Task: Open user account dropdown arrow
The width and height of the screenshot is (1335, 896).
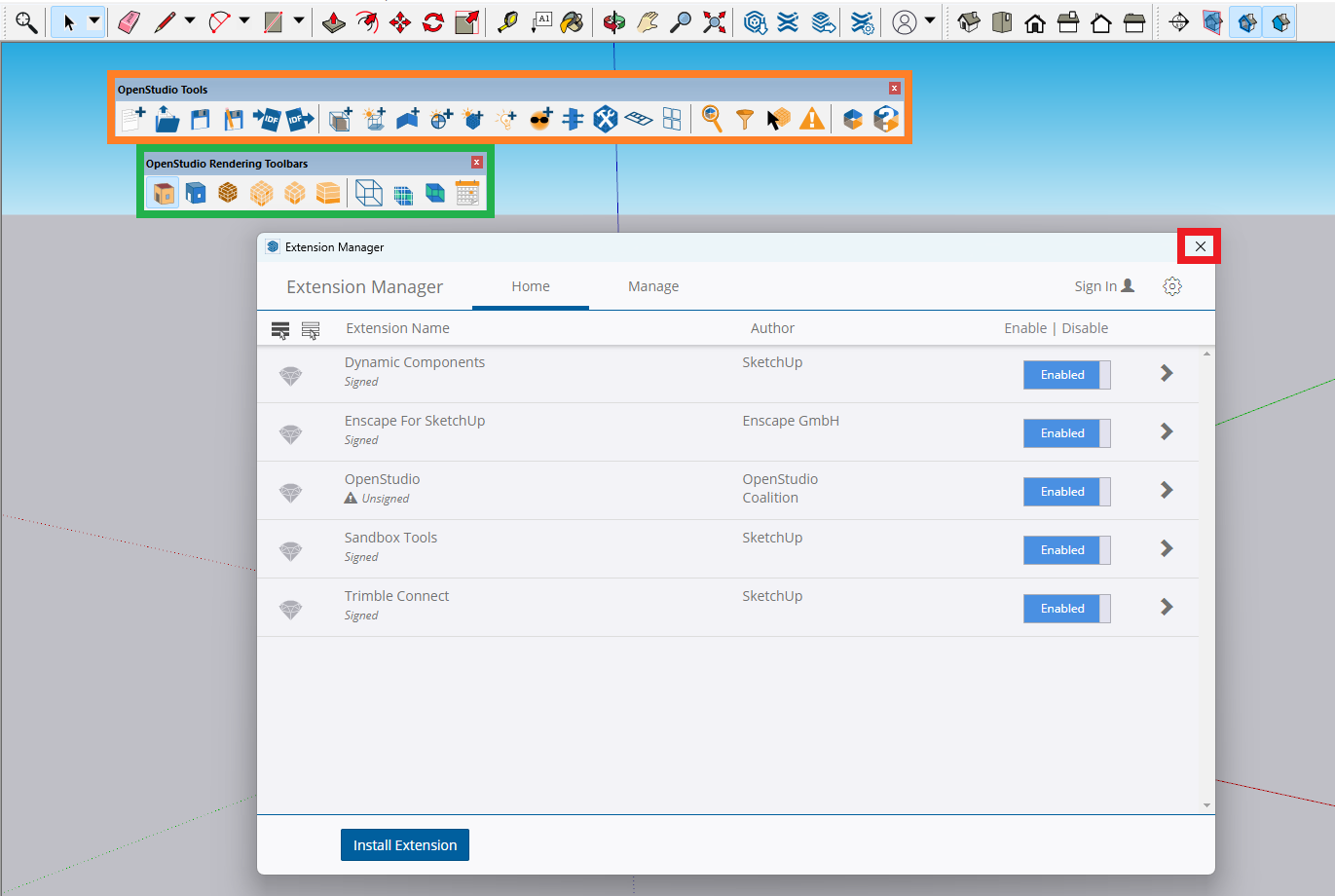Action: (930, 21)
